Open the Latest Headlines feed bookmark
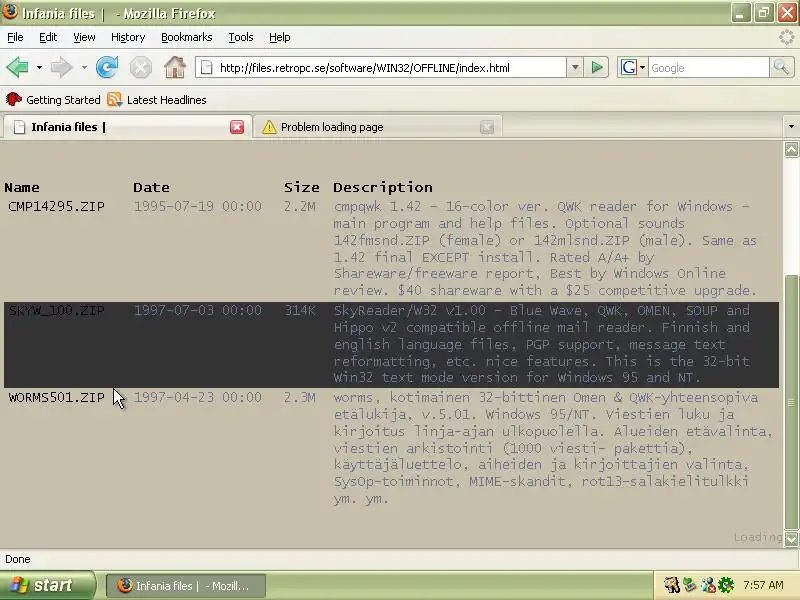 pos(157,99)
